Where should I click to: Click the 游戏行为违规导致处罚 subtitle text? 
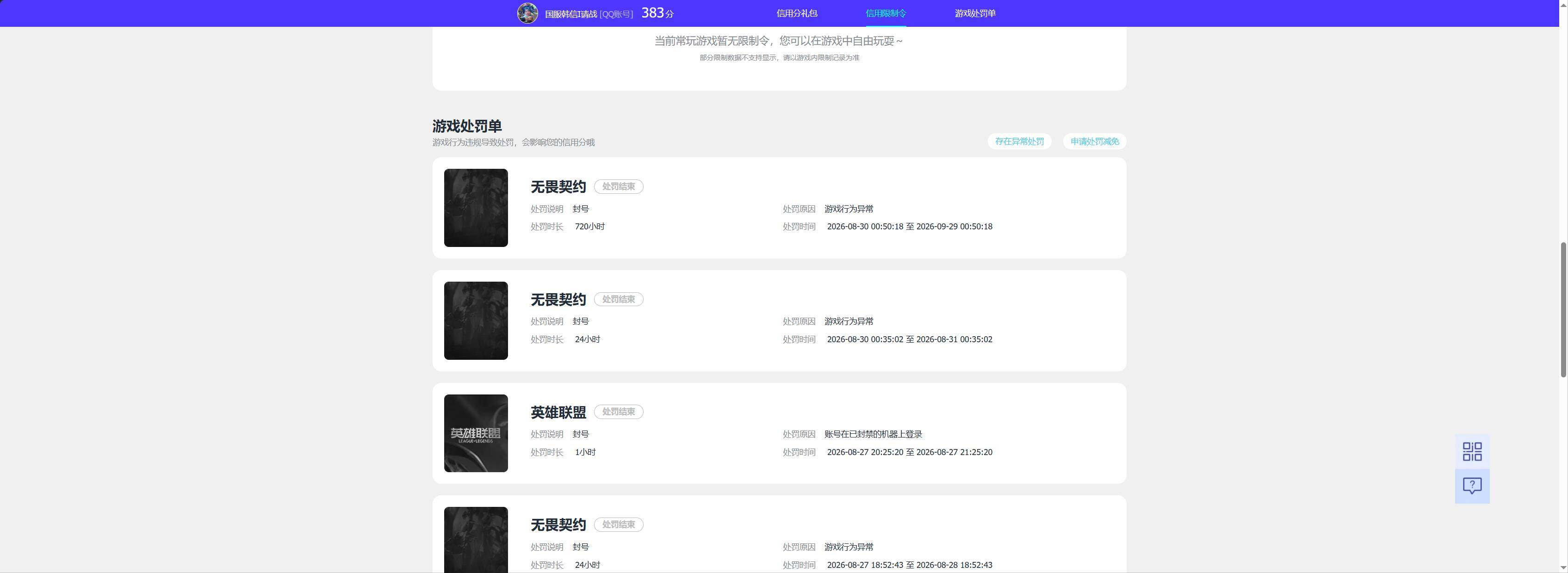[x=513, y=142]
